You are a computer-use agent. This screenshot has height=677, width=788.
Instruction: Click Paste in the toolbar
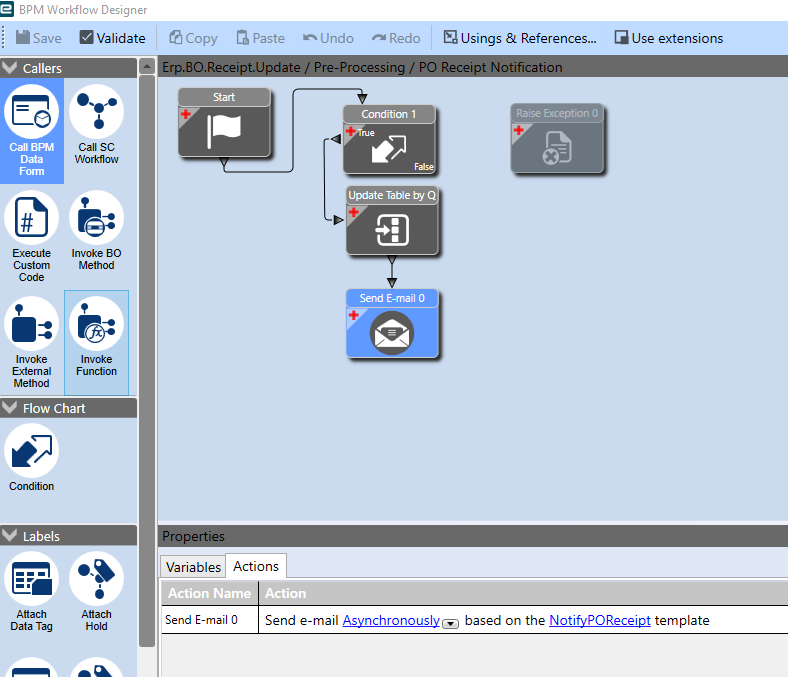[260, 38]
